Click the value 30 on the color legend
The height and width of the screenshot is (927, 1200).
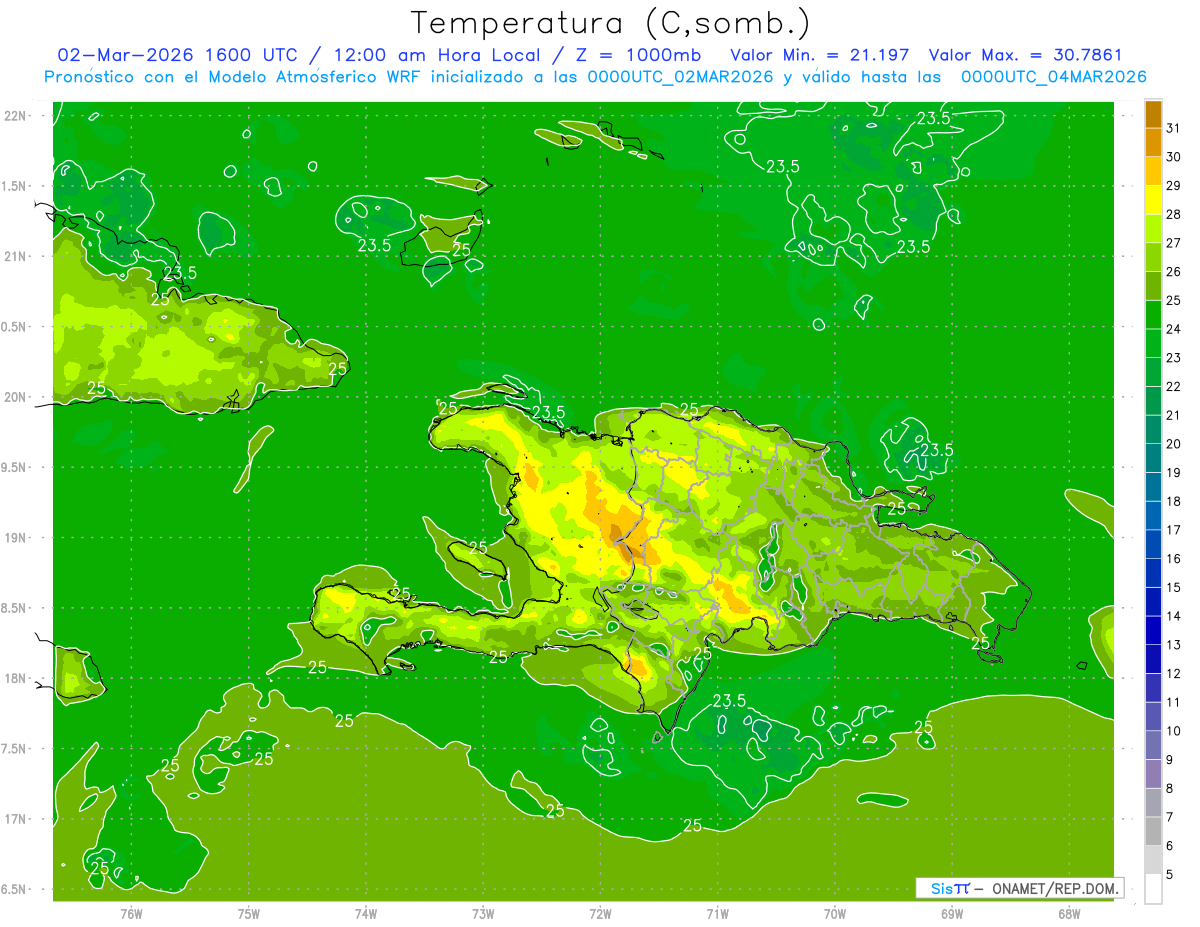point(1174,157)
